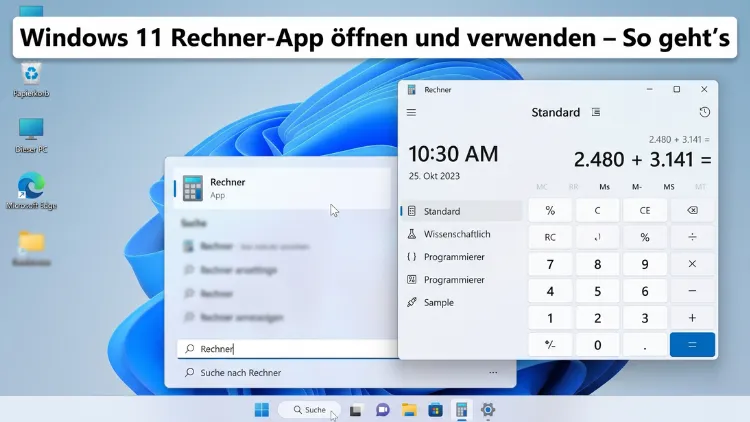Click the flask icon beside Wissenschaftlich

click(411, 234)
